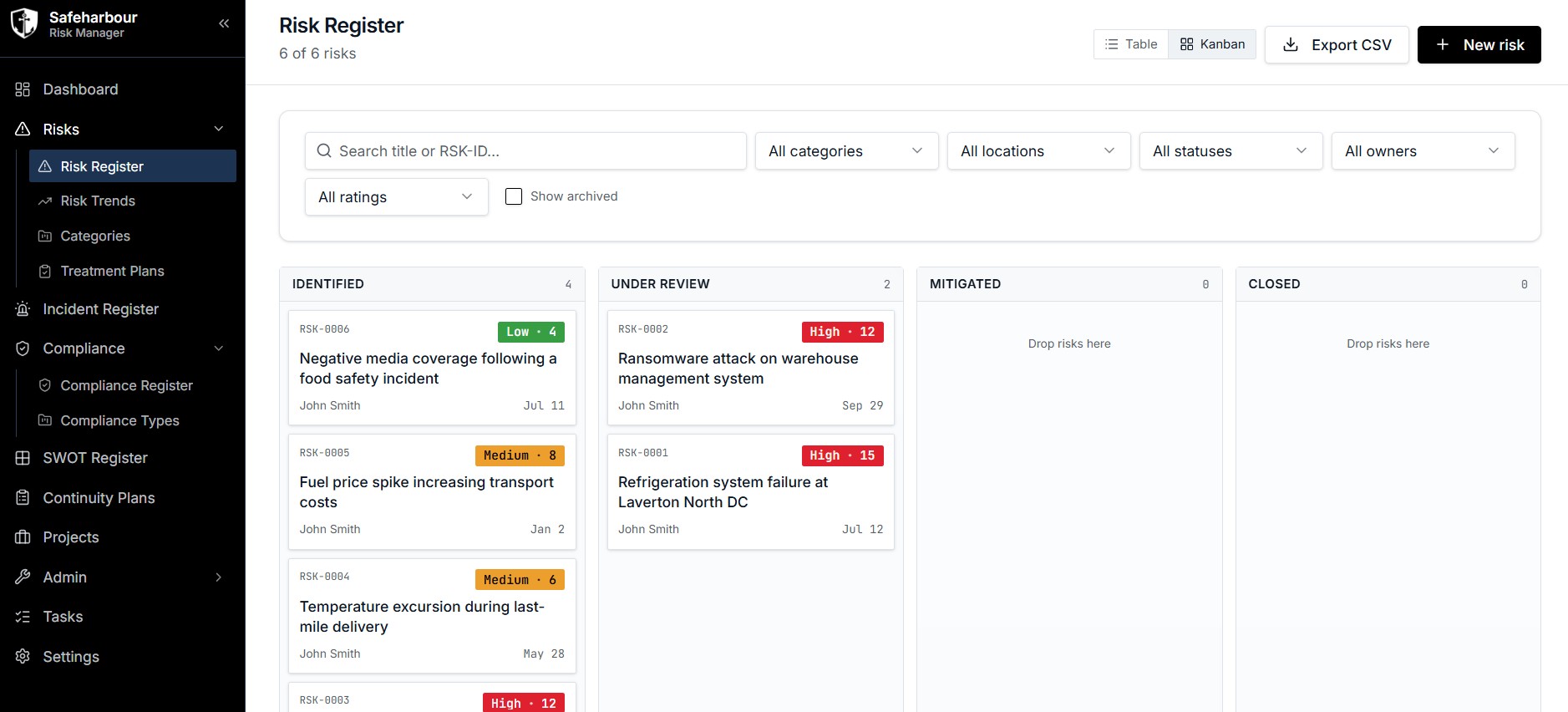Click the Tasks checklist icon

pos(23,617)
